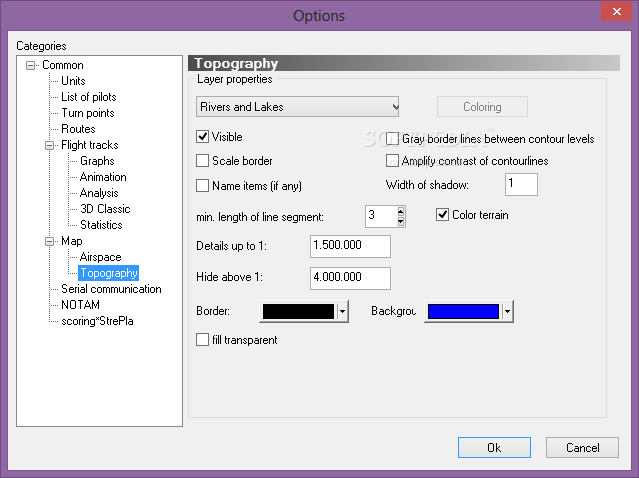This screenshot has width=639, height=478.
Task: Select the Common root category
Action: (x=63, y=65)
